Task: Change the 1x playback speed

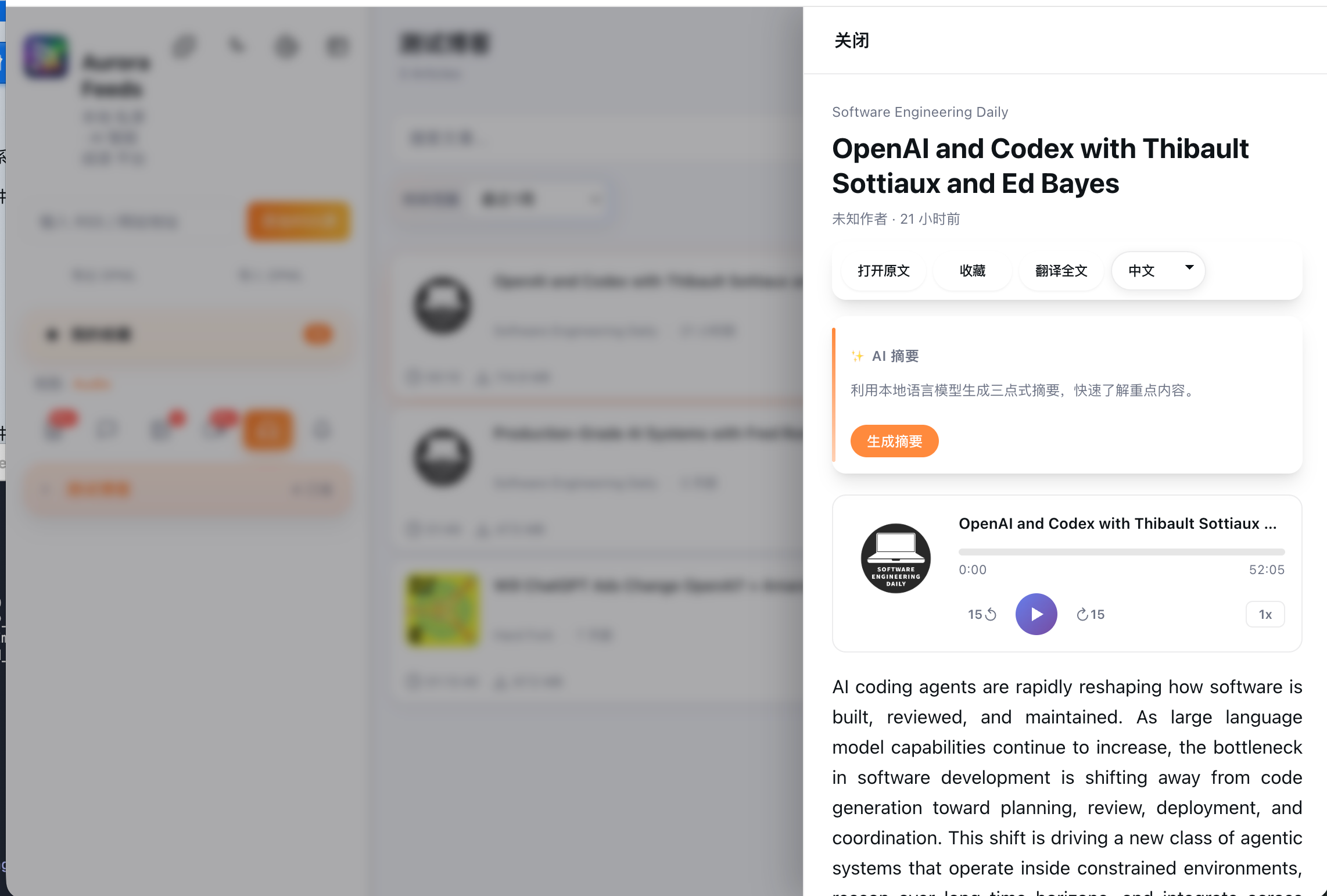Action: (x=1265, y=614)
